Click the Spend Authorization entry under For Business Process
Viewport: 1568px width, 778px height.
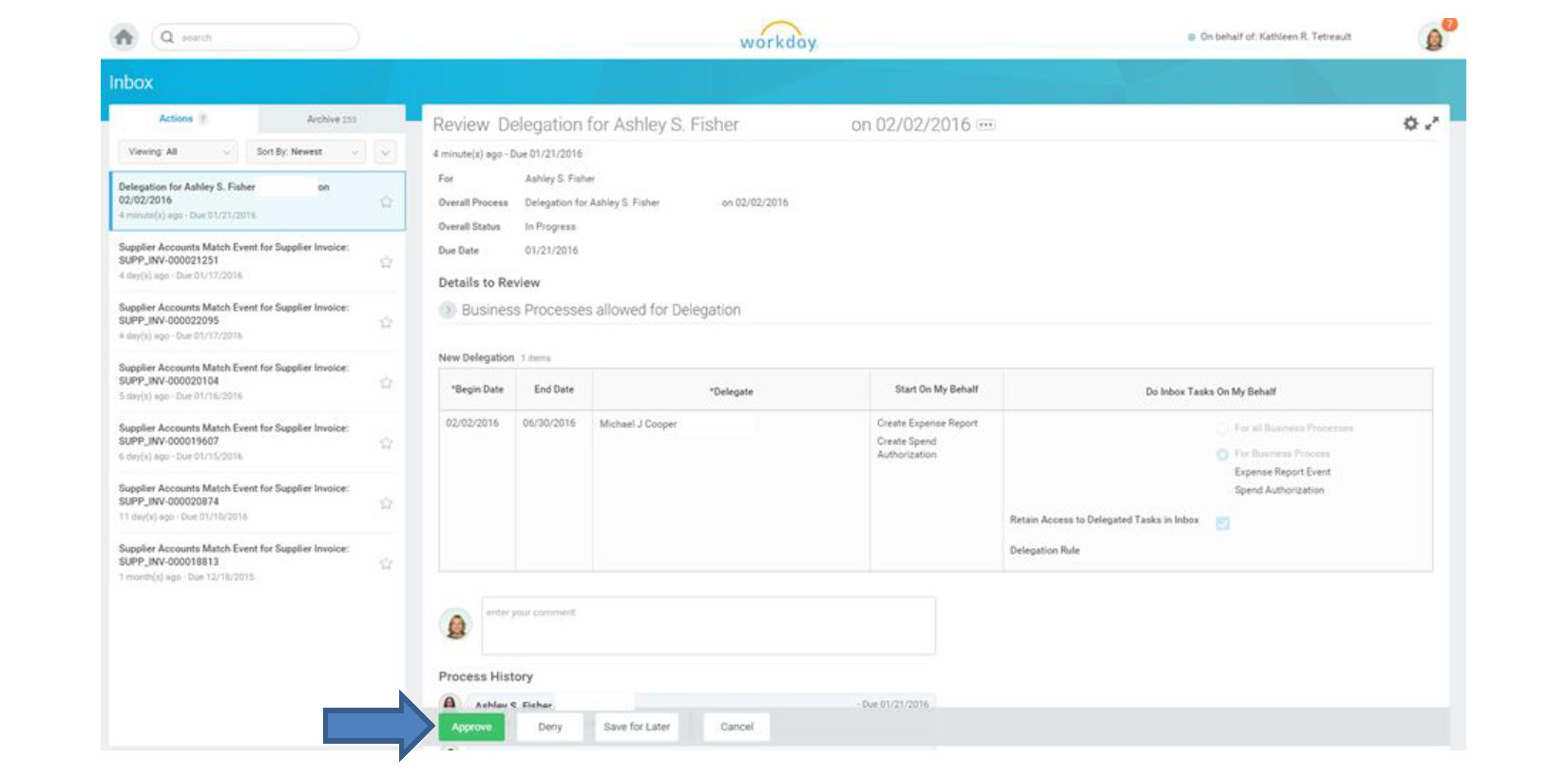[1278, 490]
